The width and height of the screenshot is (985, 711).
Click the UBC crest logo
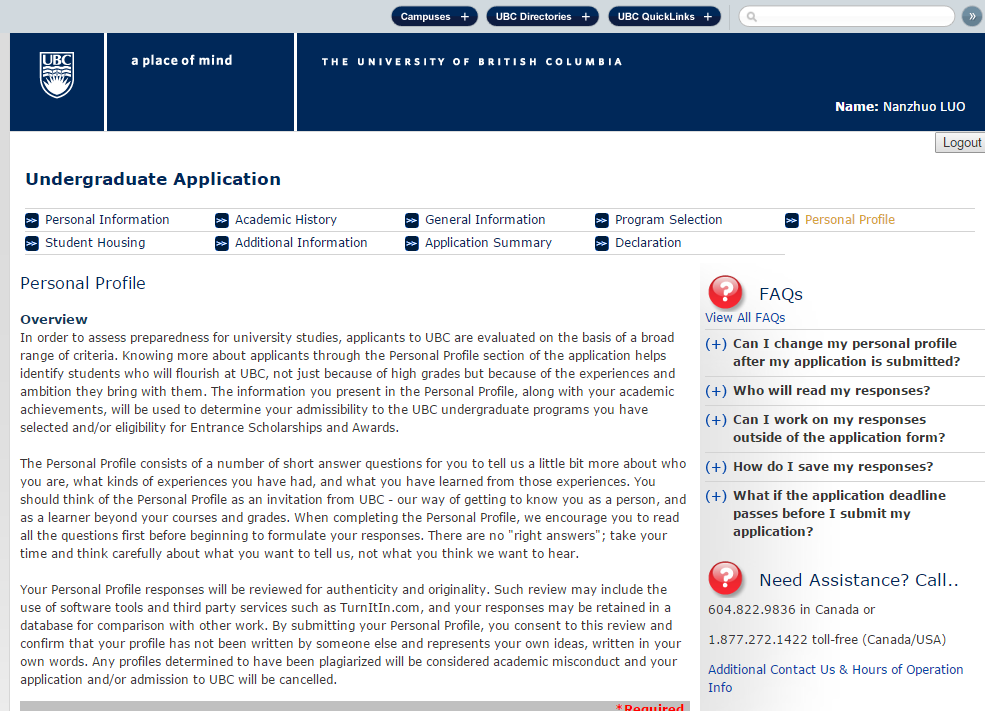[x=57, y=75]
